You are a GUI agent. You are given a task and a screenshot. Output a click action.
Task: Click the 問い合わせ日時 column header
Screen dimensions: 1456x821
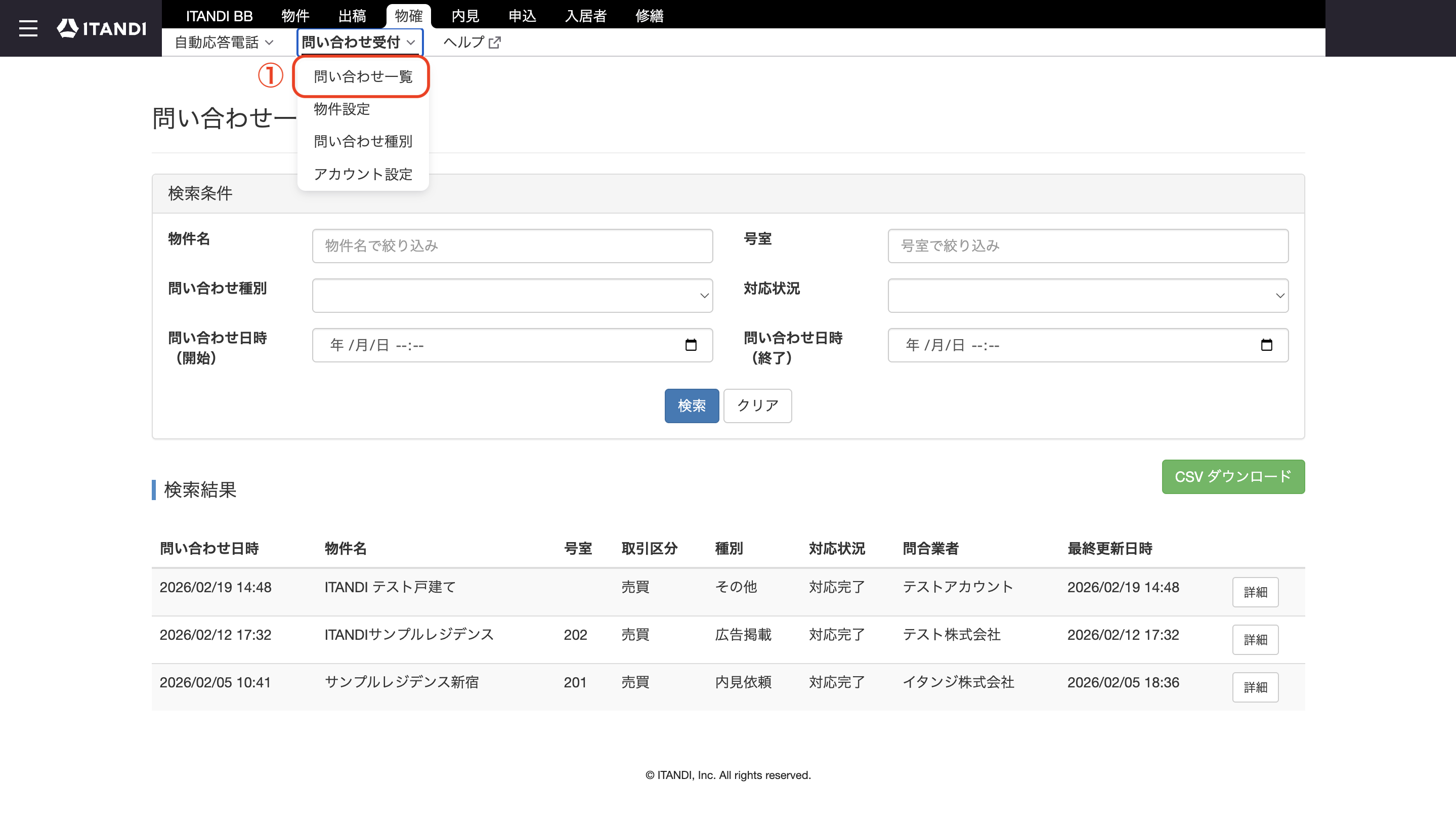[x=209, y=548]
